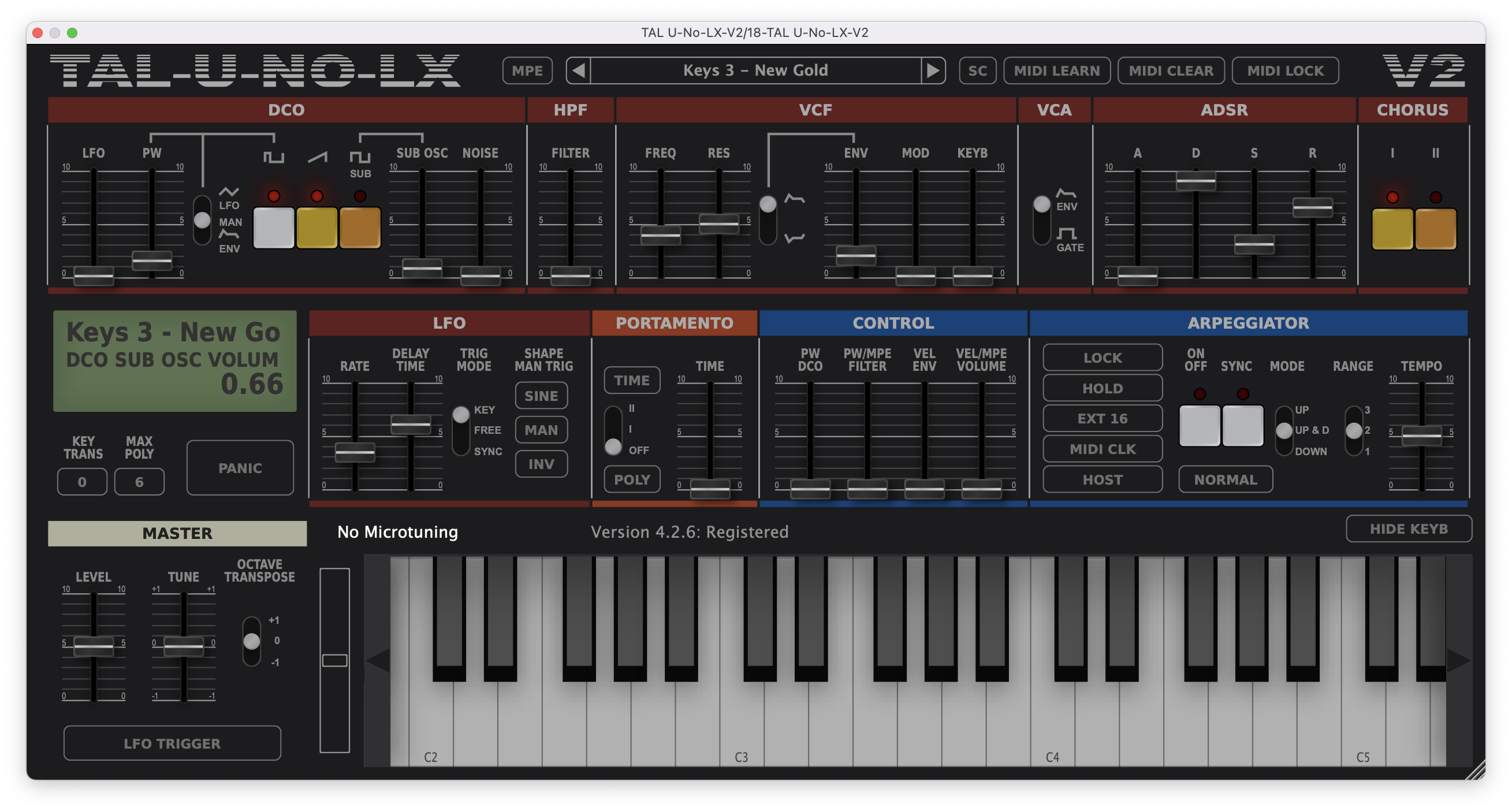1512x811 pixels.
Task: Open the No Microtuning selector
Action: point(397,532)
